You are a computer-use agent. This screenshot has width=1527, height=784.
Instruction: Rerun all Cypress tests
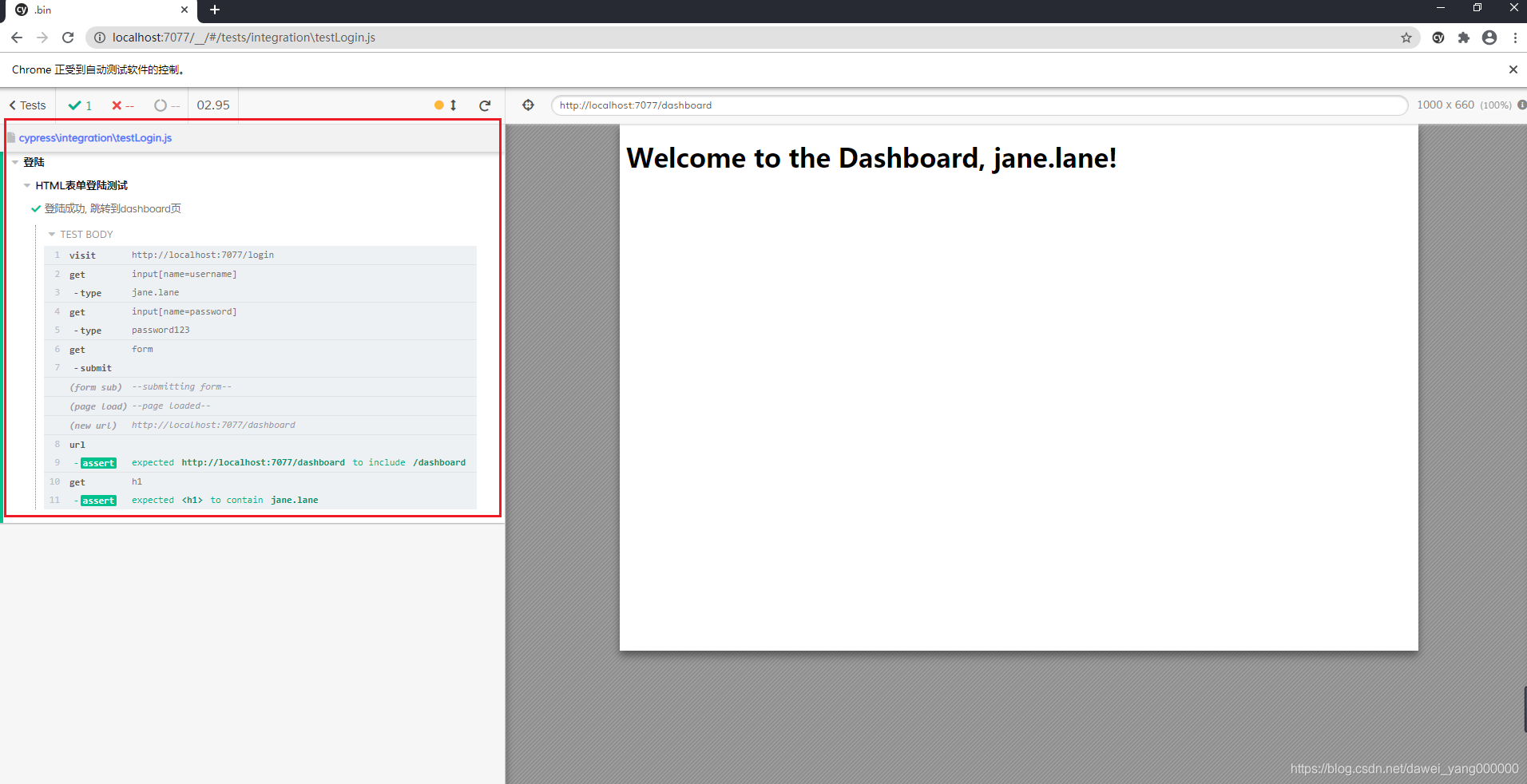485,105
